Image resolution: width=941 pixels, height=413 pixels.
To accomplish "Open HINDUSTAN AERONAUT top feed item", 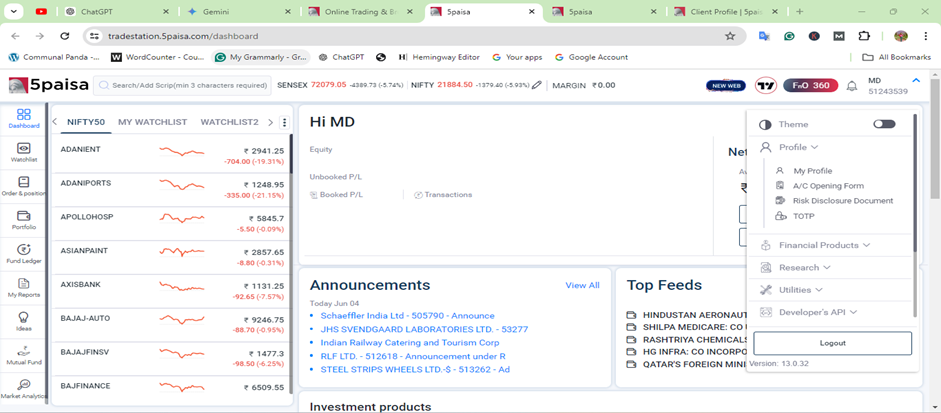I will pyautogui.click(x=687, y=315).
